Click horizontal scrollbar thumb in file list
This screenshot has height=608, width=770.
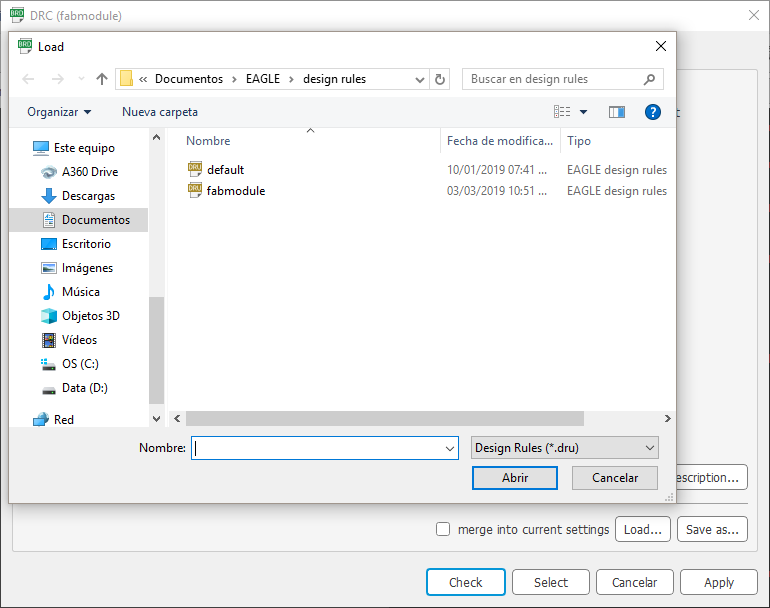click(x=385, y=419)
